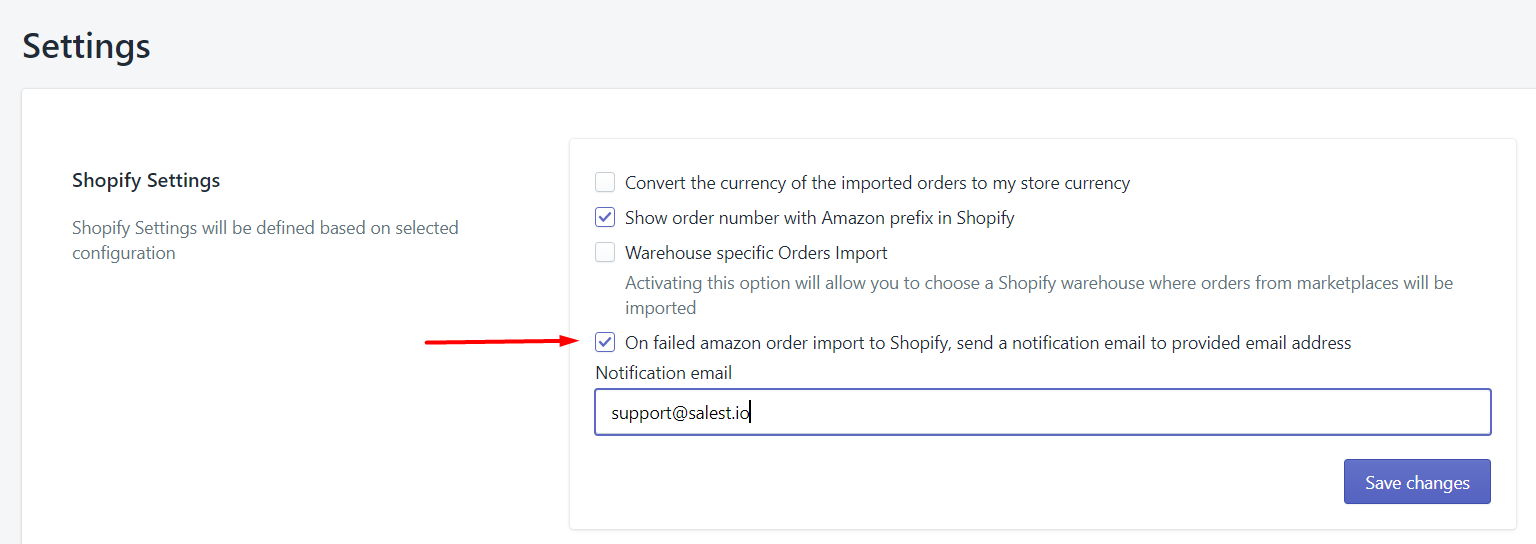
Task: Select the Shopify Settings section heading
Action: pyautogui.click(x=146, y=181)
